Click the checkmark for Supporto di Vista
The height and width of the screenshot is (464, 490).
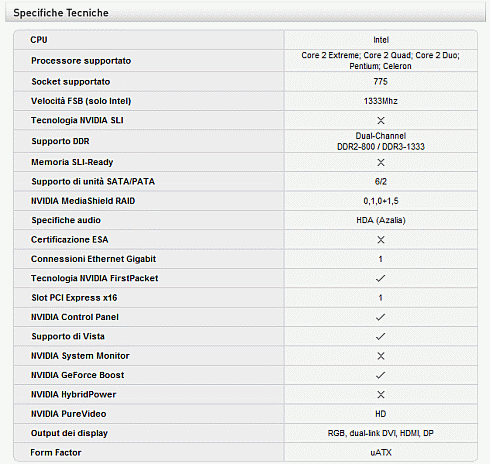pos(381,336)
